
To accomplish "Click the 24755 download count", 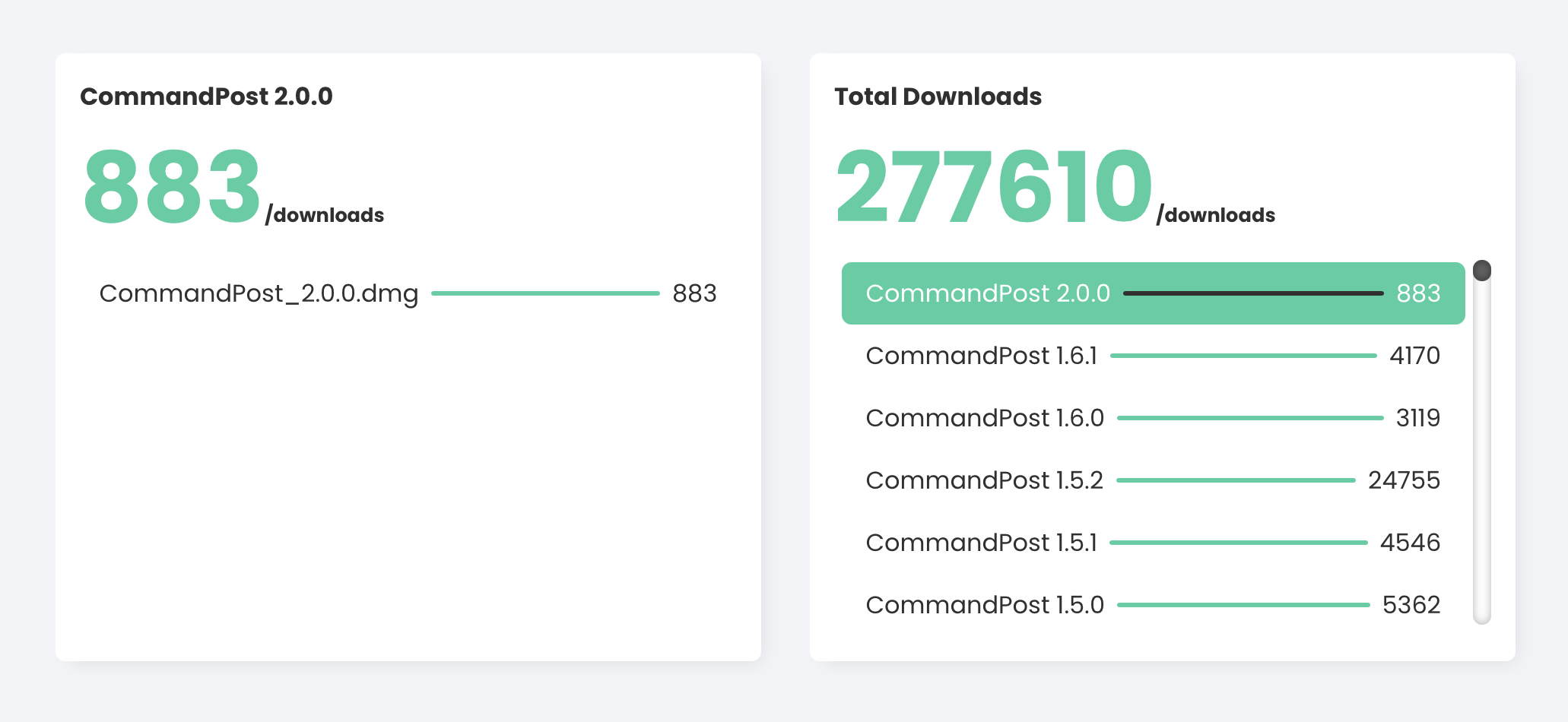I will click(1404, 480).
